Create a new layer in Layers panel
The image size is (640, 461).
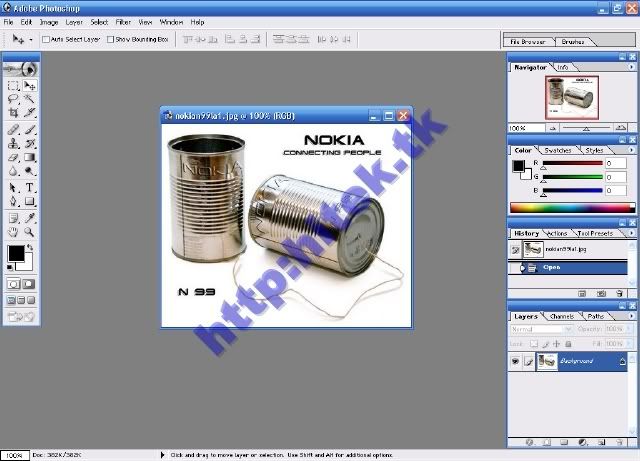pyautogui.click(x=601, y=442)
